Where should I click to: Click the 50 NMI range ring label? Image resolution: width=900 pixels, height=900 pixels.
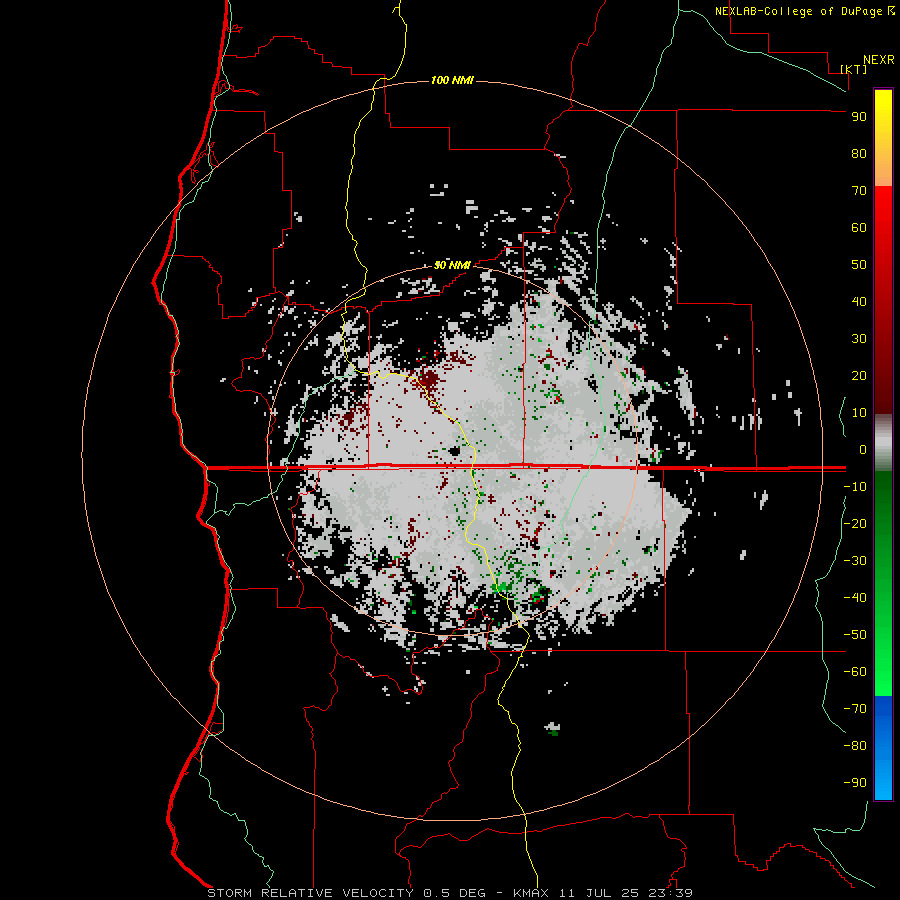click(x=452, y=265)
